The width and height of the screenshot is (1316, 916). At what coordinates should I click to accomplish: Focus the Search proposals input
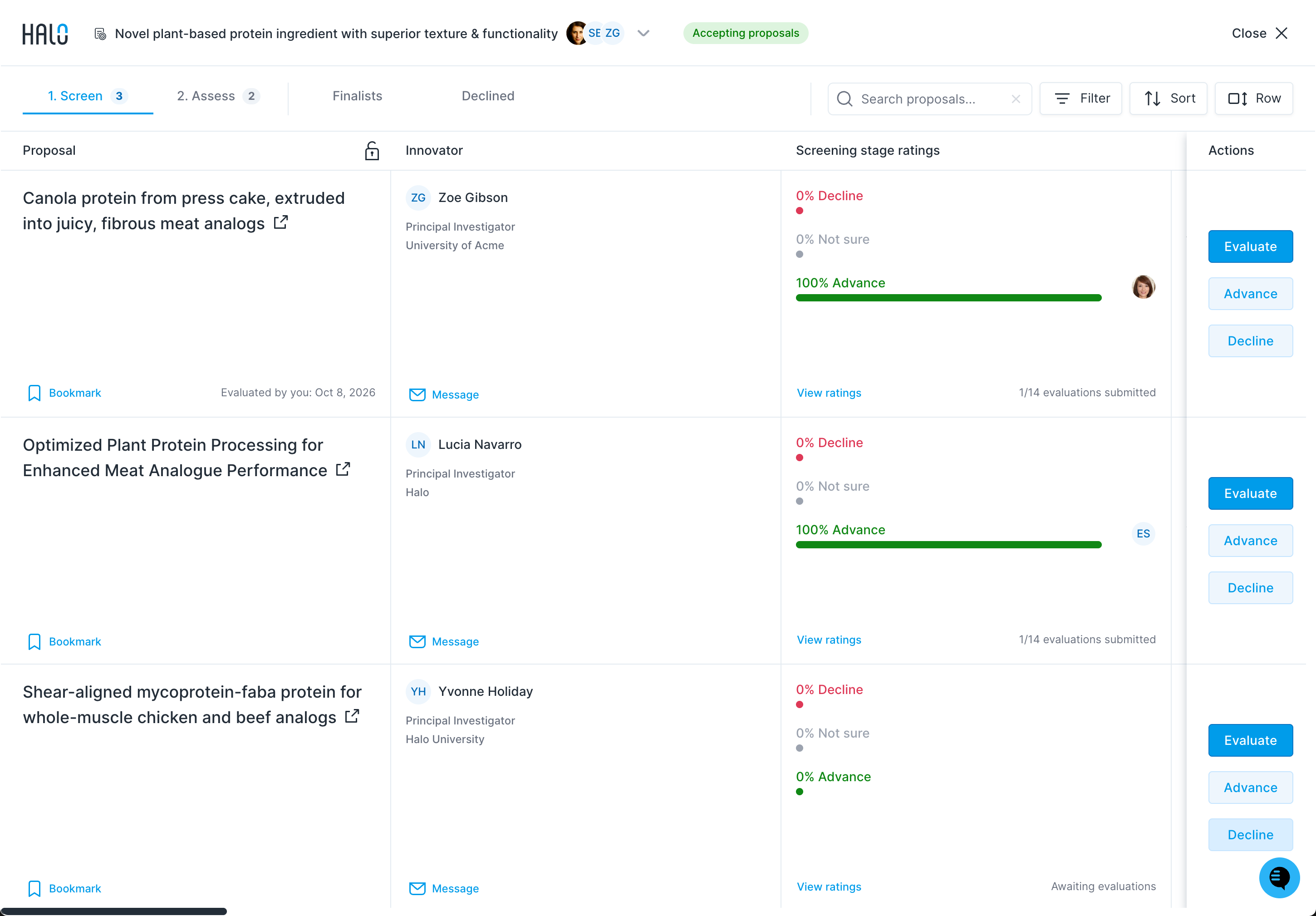930,98
